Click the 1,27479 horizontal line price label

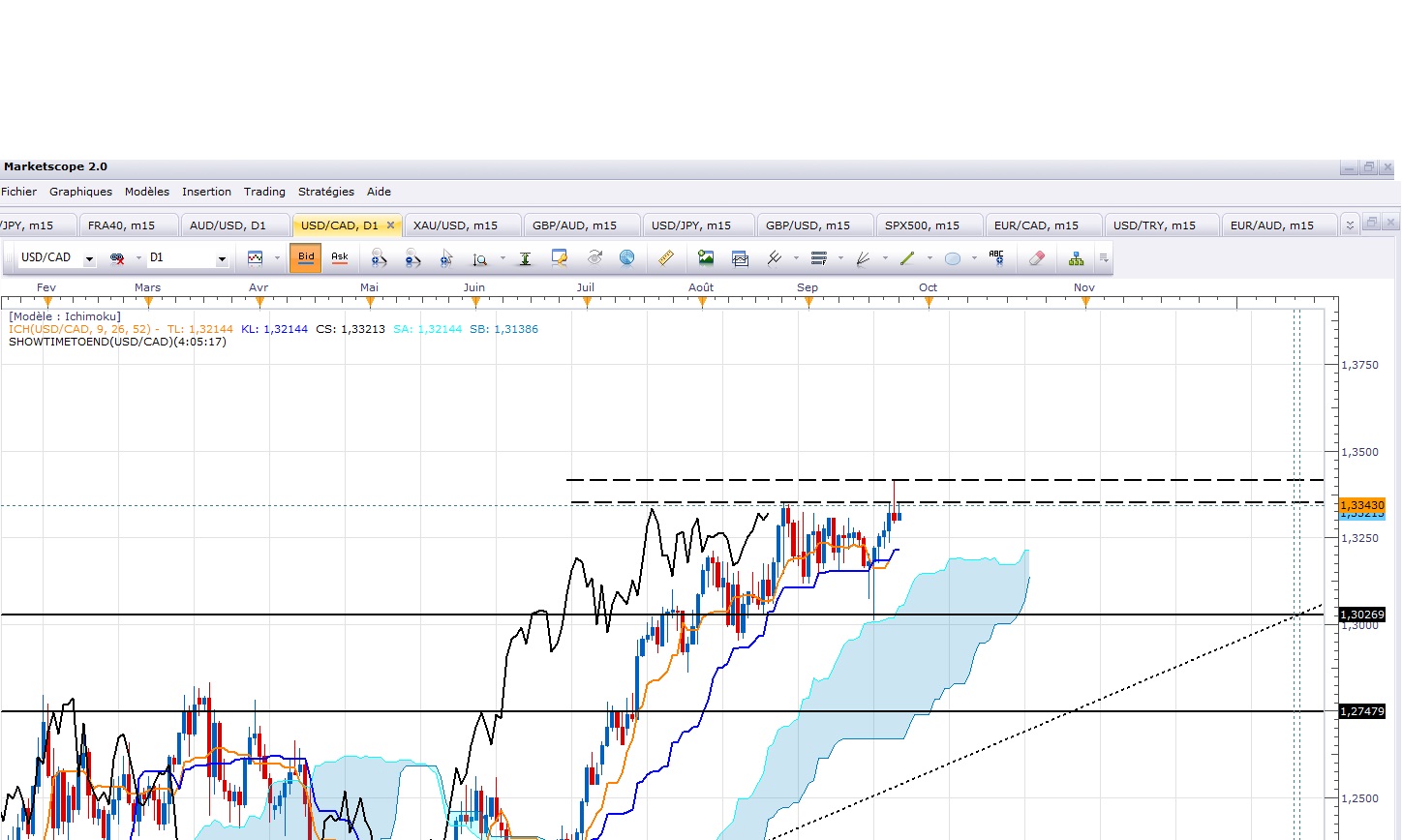[1362, 711]
